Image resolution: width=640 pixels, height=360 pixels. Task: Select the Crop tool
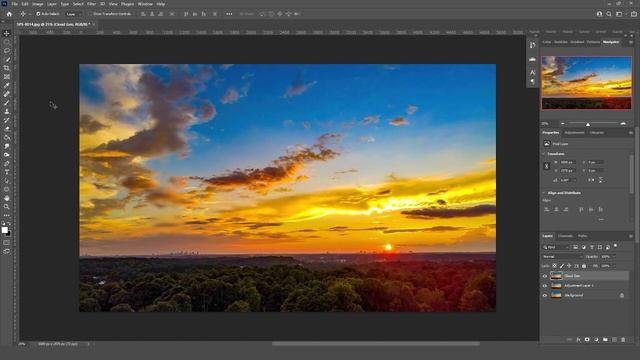[x=7, y=68]
